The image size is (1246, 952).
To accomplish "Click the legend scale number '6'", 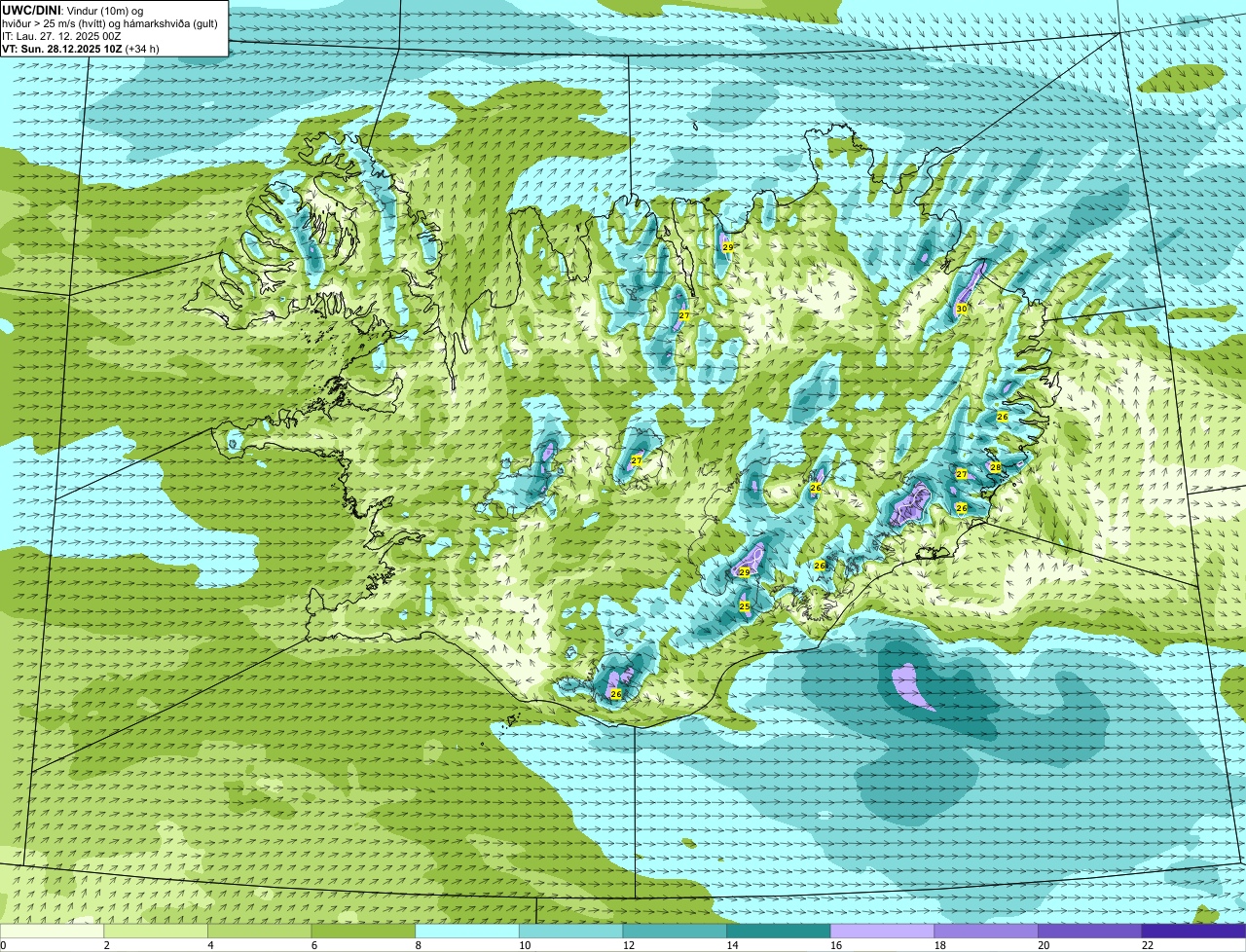I will point(313,945).
